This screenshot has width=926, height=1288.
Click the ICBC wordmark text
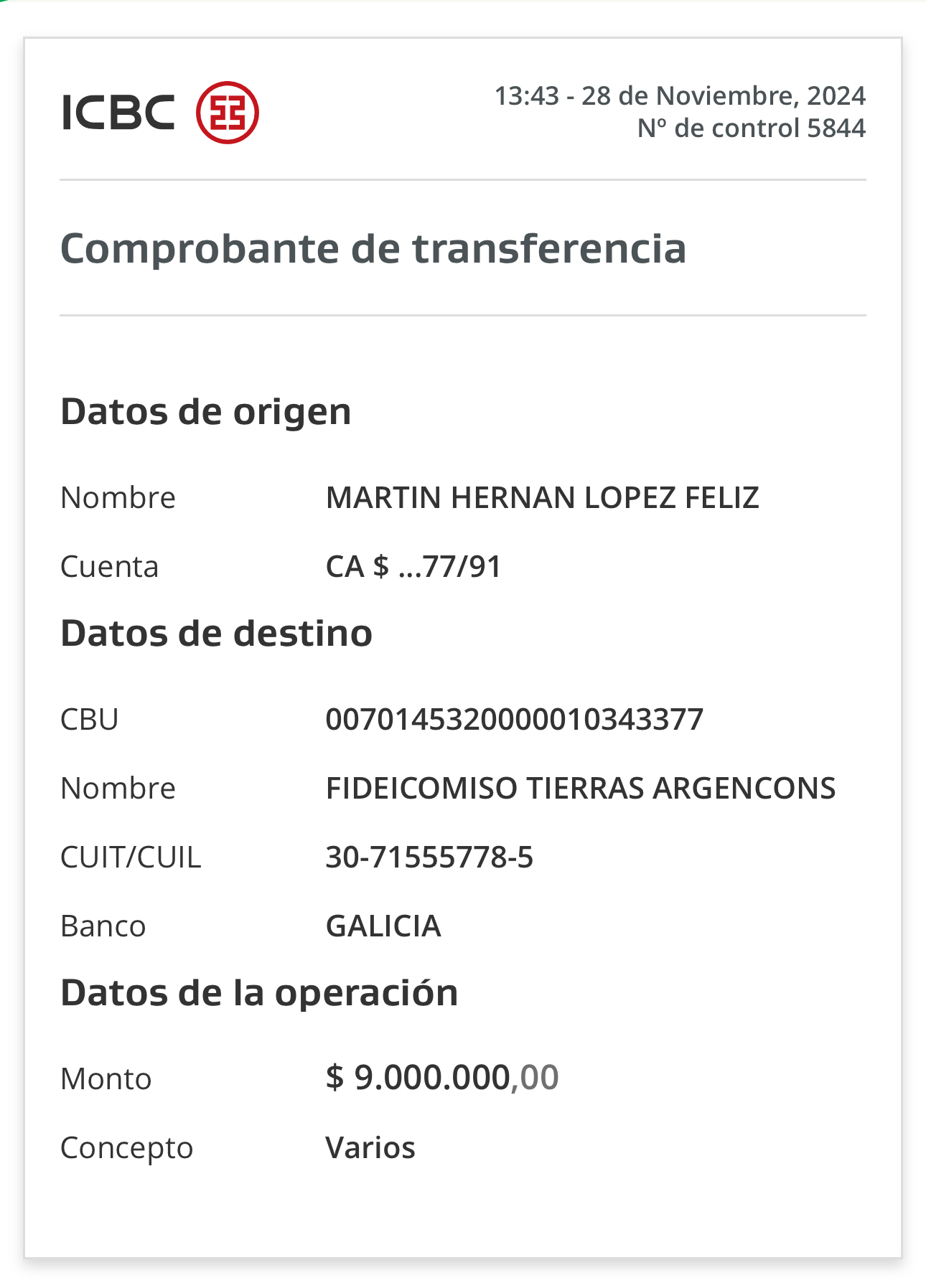pyautogui.click(x=118, y=113)
